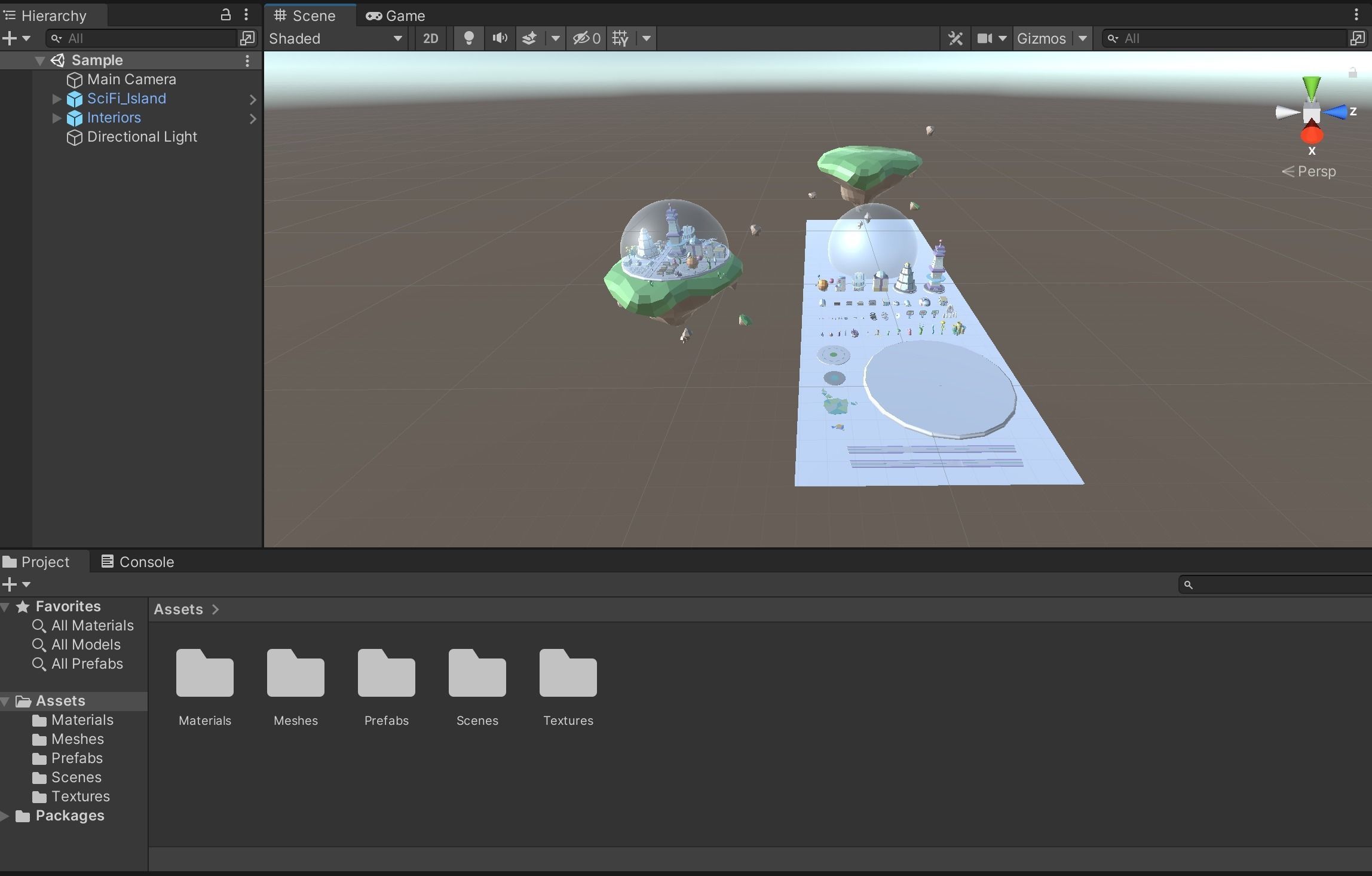The height and width of the screenshot is (876, 1372).
Task: Click the scene camera settings icon
Action: point(985,38)
